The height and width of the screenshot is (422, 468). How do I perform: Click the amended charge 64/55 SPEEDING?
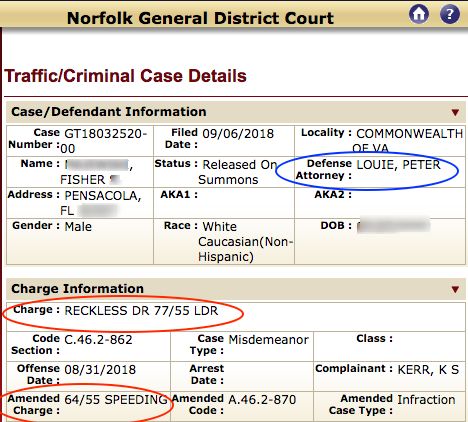[x=116, y=399]
